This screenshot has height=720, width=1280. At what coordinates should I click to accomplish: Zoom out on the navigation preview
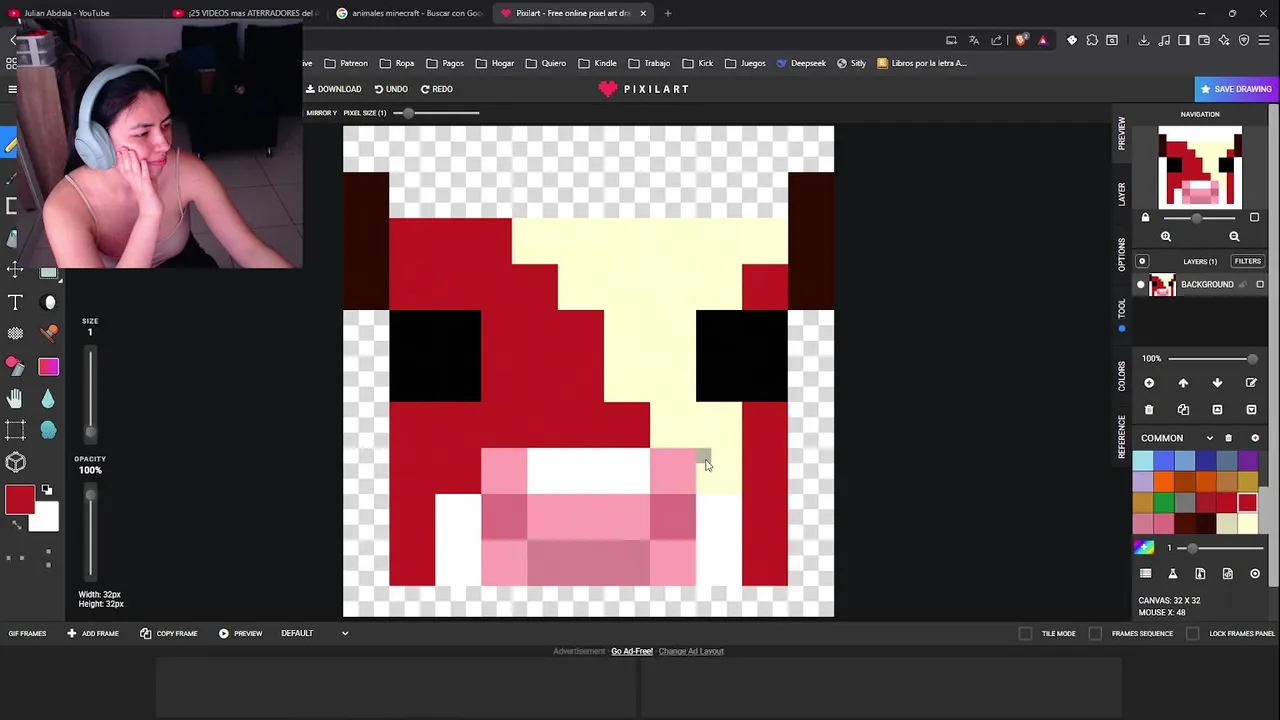point(1234,237)
